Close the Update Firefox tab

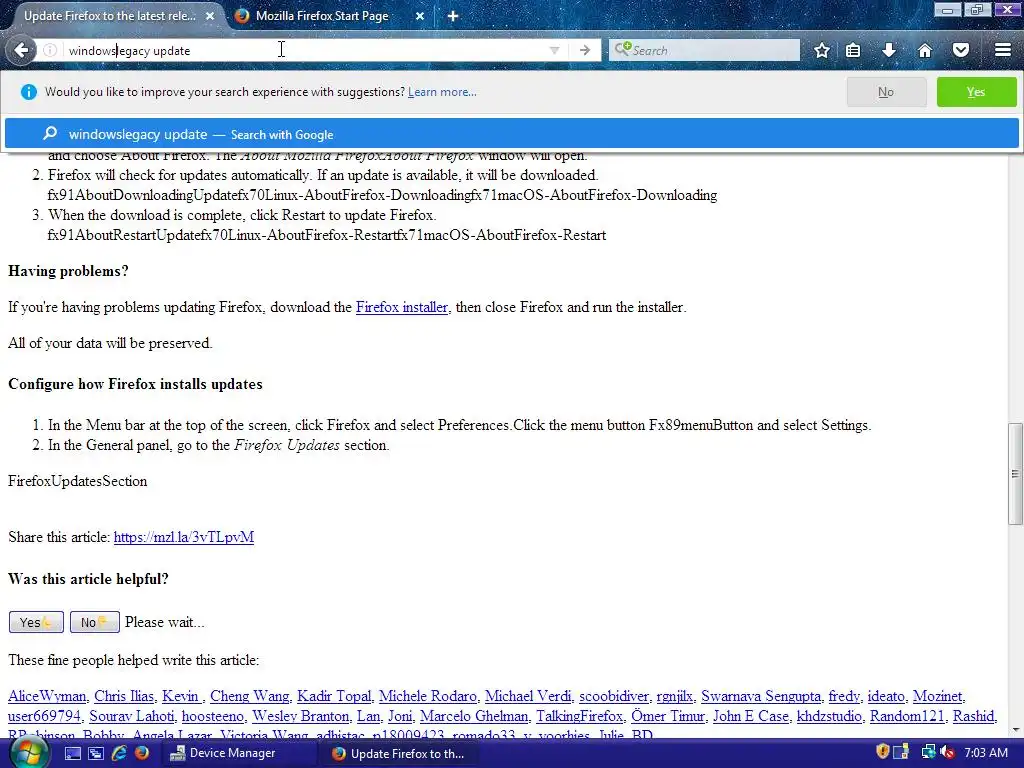[x=210, y=16]
